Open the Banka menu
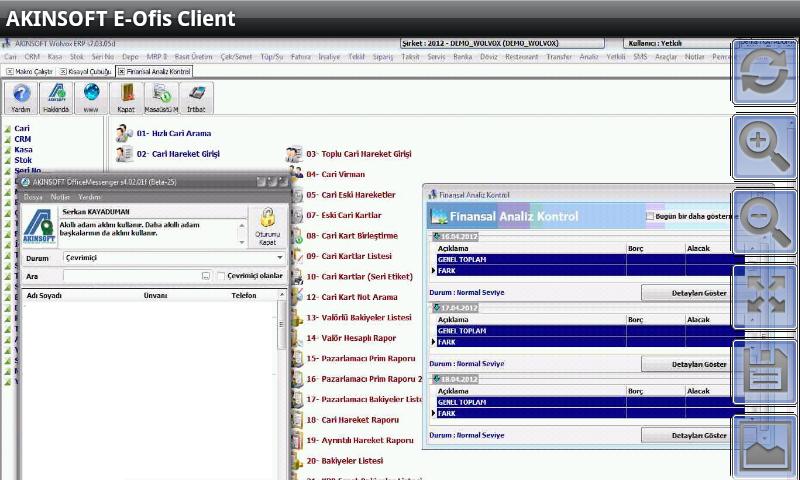The height and width of the screenshot is (480, 800). tap(462, 57)
